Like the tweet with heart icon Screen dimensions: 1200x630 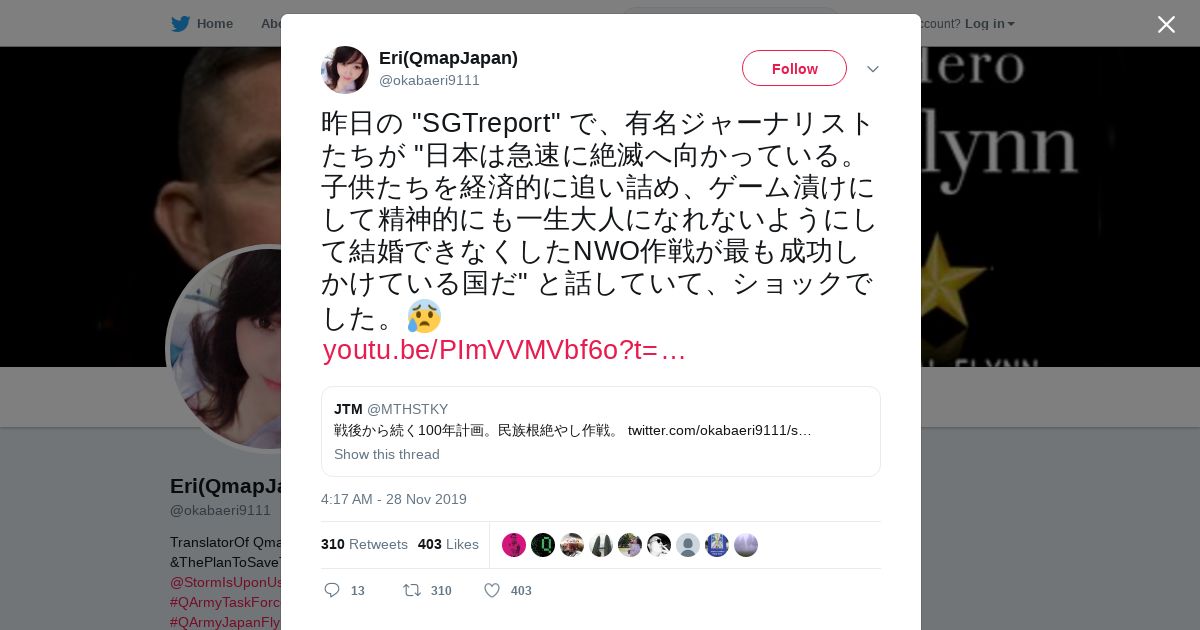click(x=492, y=590)
